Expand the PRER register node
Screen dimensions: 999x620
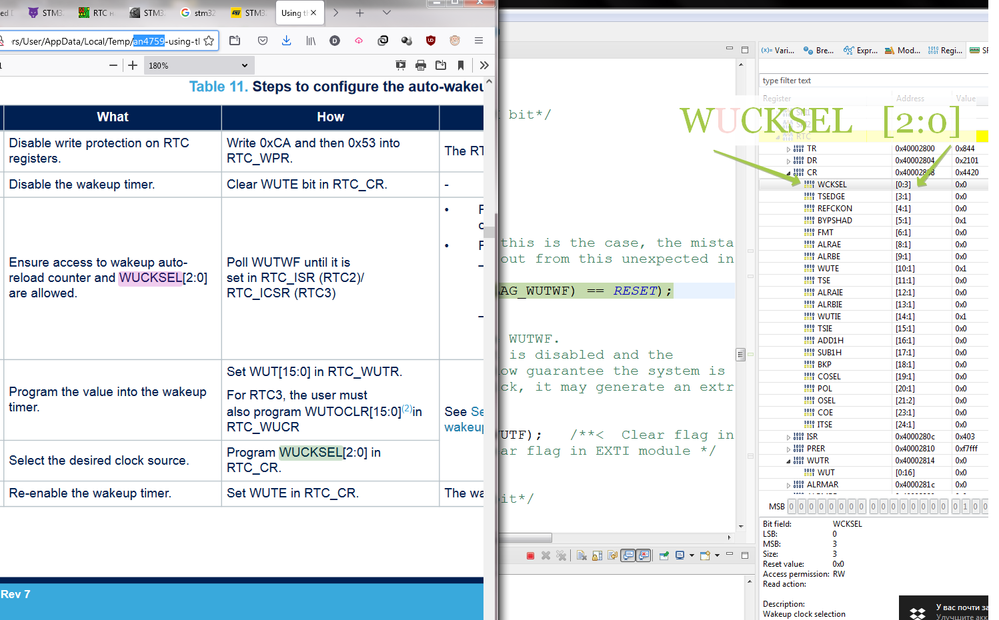(788, 450)
